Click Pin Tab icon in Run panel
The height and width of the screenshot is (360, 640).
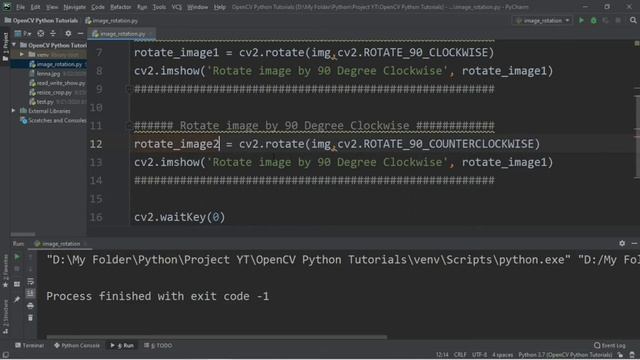17,299
